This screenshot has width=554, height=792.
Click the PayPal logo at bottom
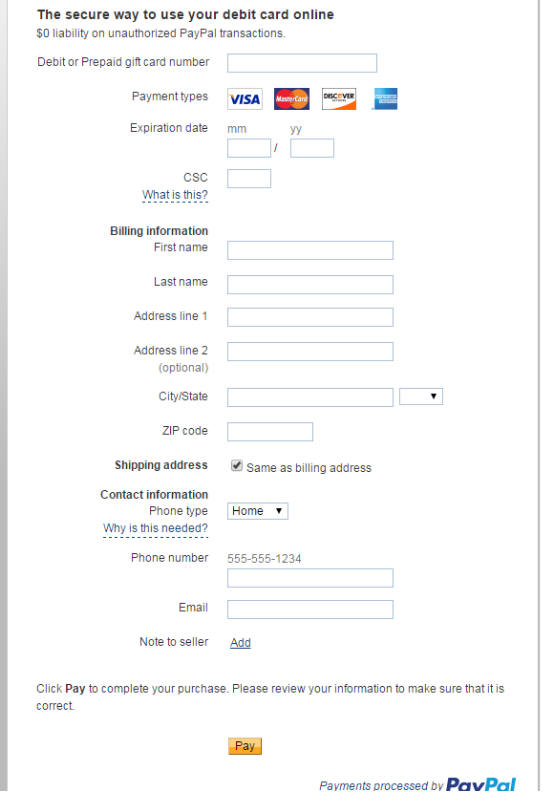pos(481,784)
